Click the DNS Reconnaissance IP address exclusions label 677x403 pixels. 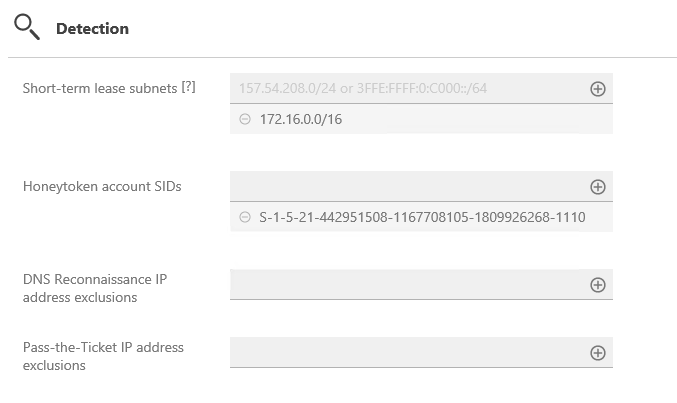click(95, 289)
